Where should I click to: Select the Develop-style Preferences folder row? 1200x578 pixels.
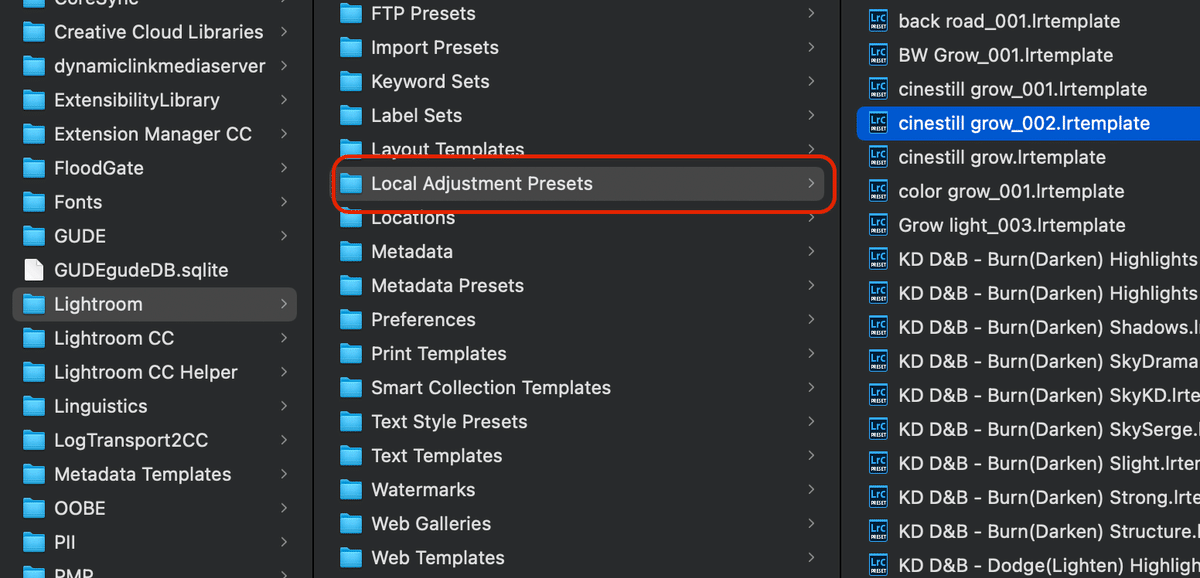tap(423, 320)
